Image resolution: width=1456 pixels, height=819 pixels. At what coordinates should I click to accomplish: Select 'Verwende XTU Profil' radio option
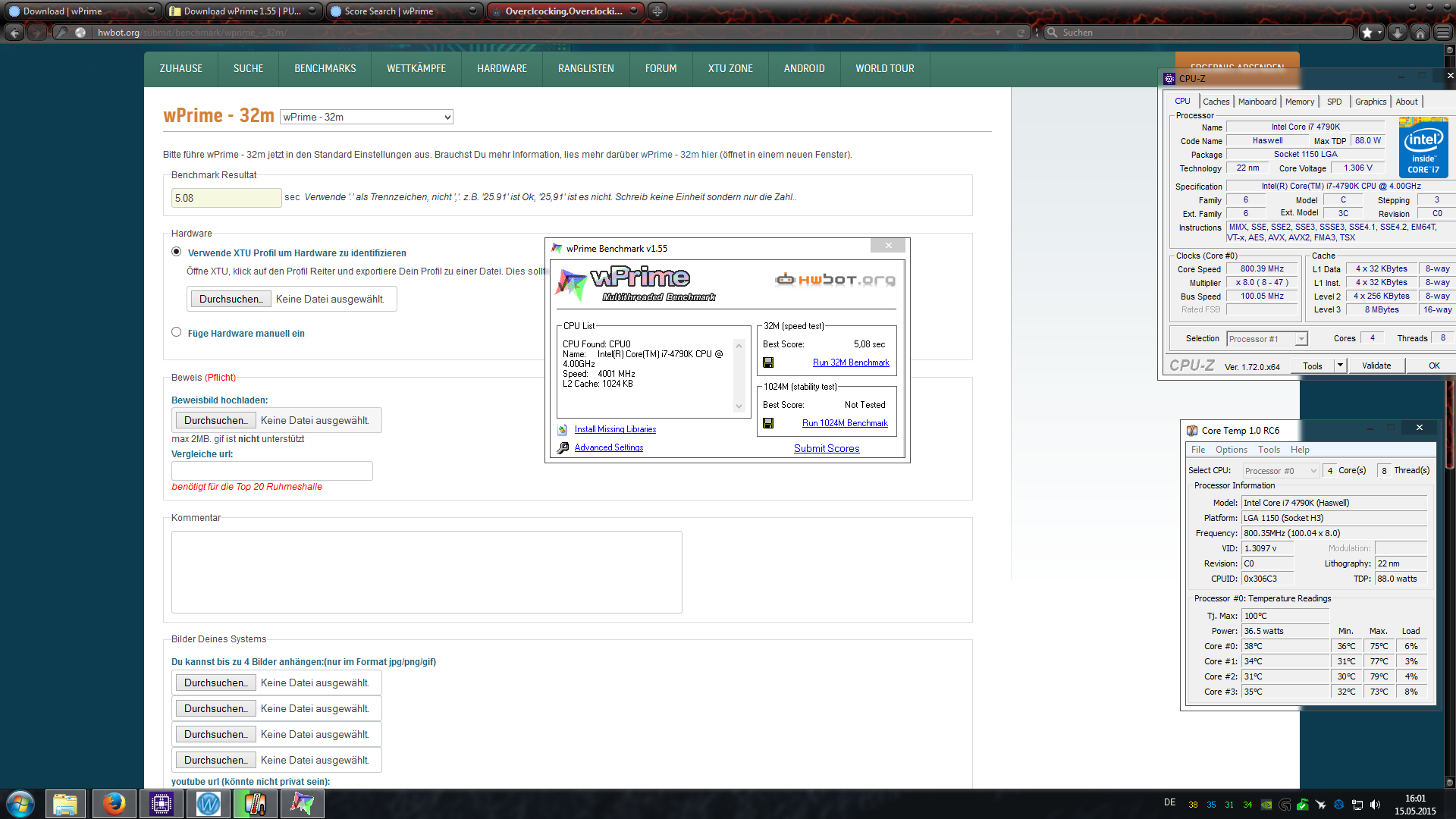point(177,252)
